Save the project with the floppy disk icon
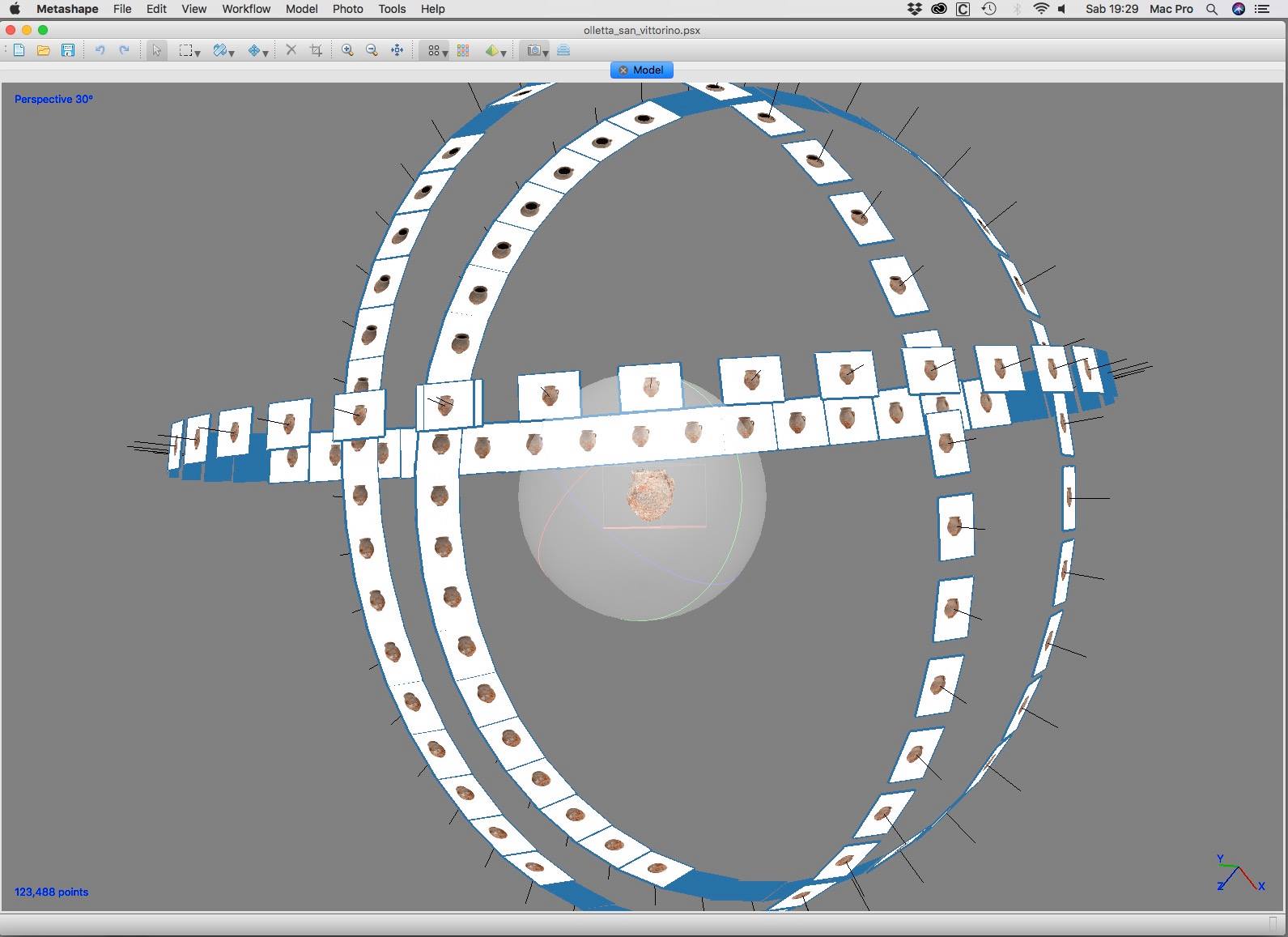This screenshot has height=937, width=1288. click(68, 50)
